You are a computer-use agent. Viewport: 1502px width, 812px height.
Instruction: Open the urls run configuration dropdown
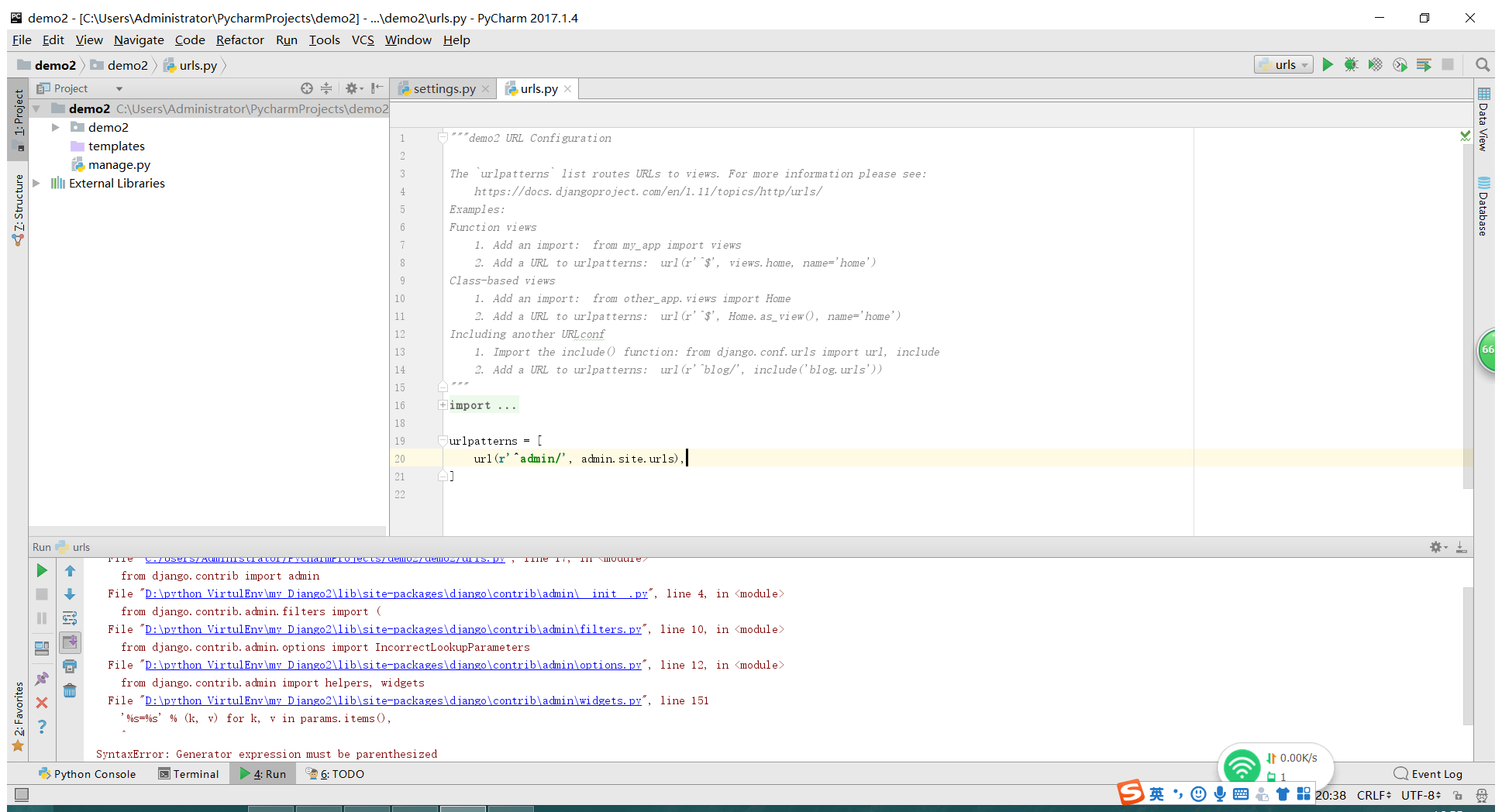click(x=1283, y=65)
